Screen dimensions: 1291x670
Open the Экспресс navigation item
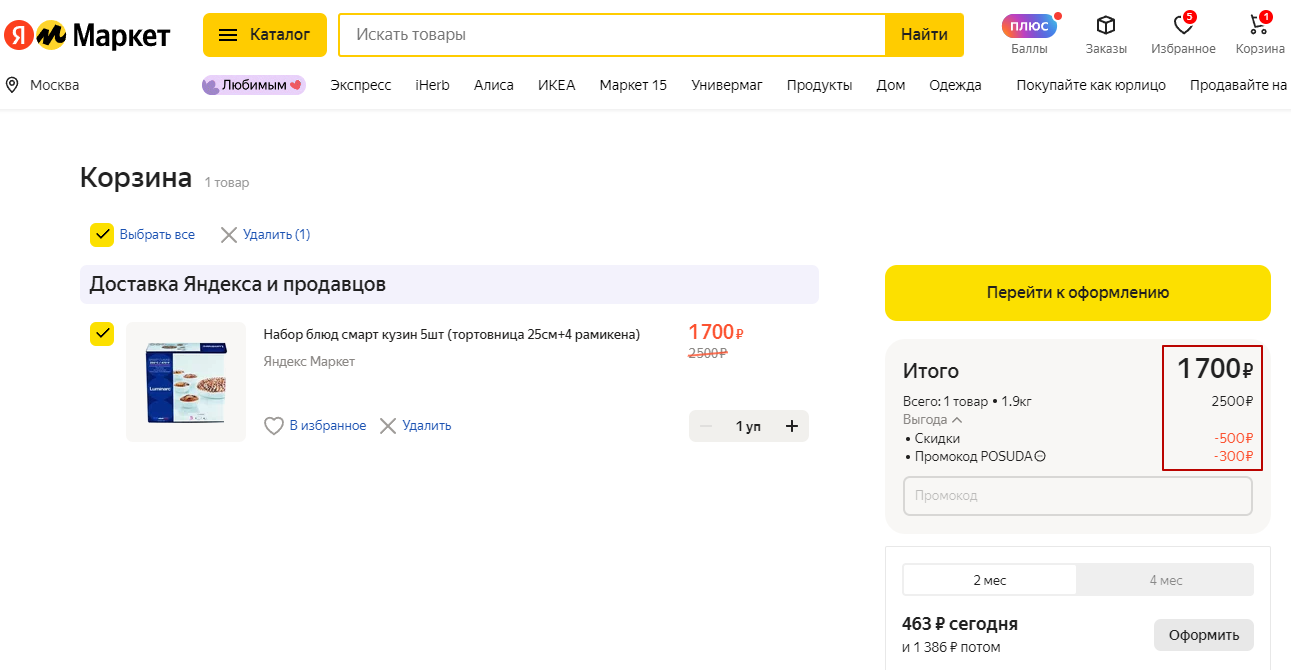pos(361,85)
